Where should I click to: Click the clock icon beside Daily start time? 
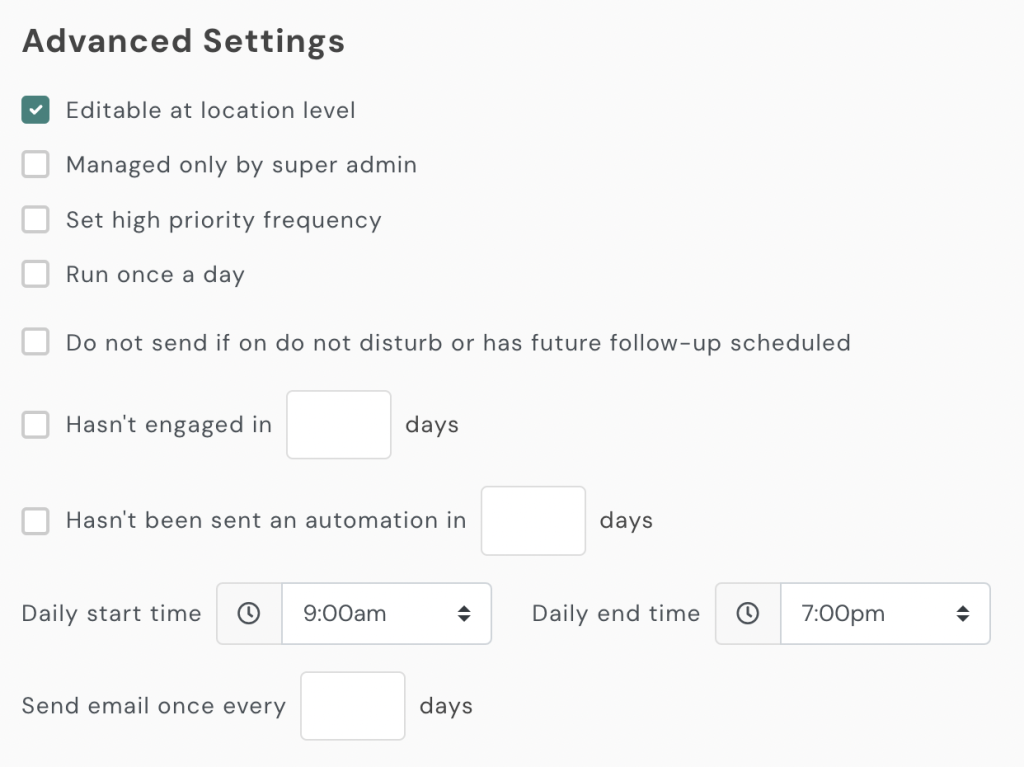point(249,613)
